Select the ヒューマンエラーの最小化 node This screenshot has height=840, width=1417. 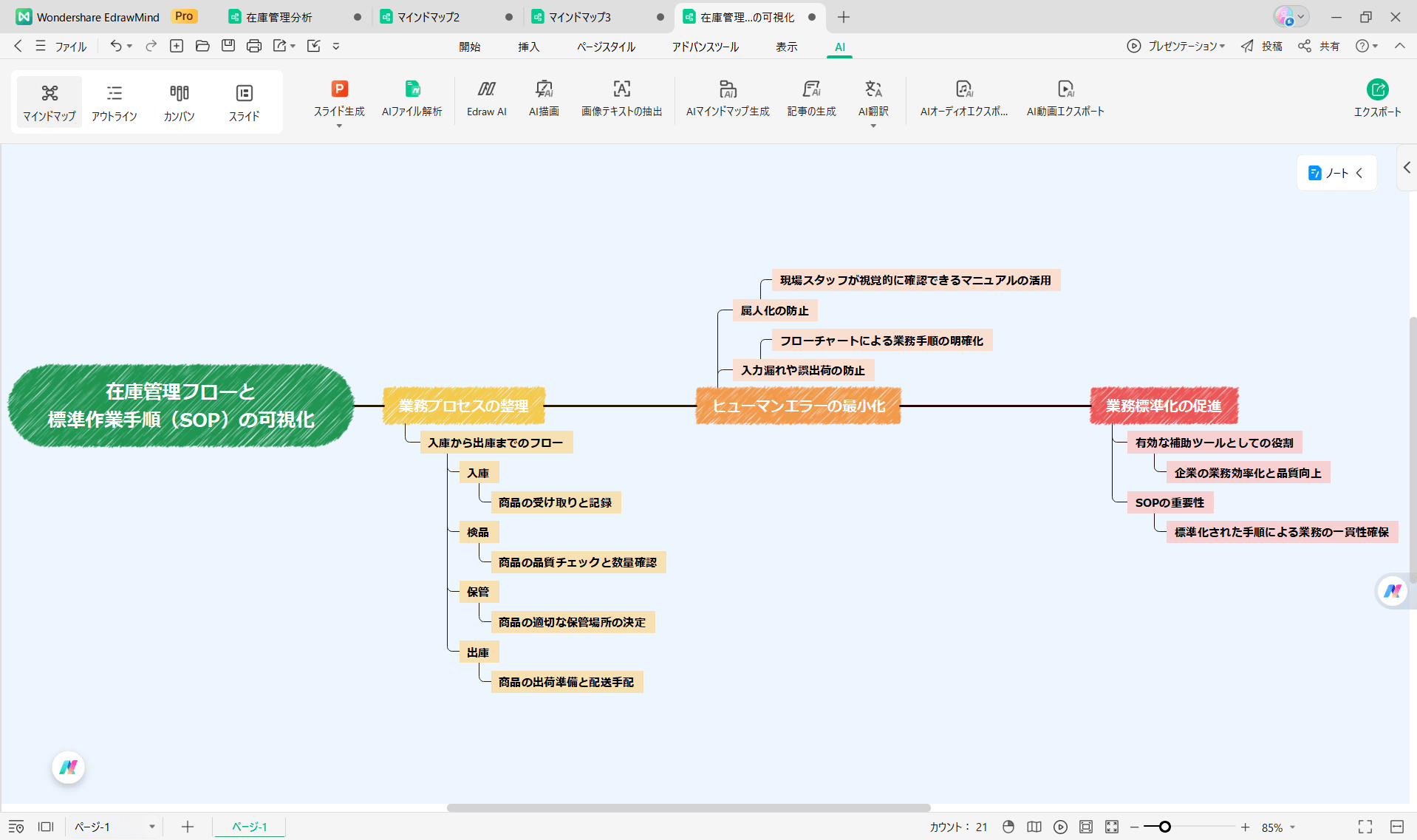coord(798,406)
